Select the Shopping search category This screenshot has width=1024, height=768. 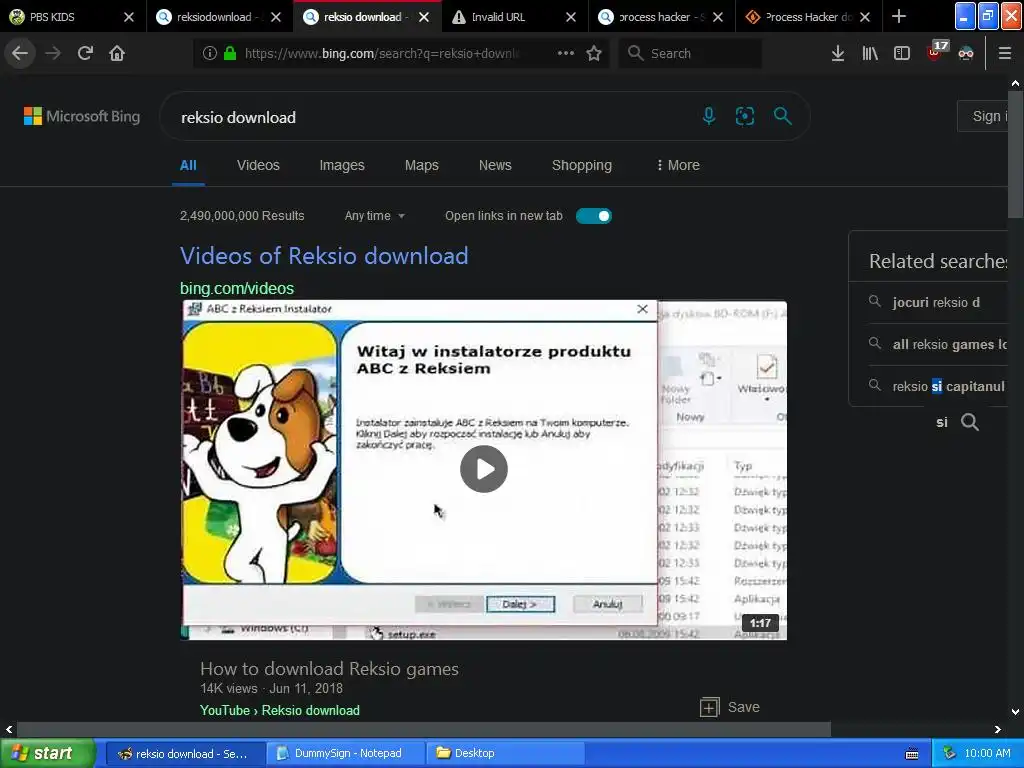[x=581, y=165]
